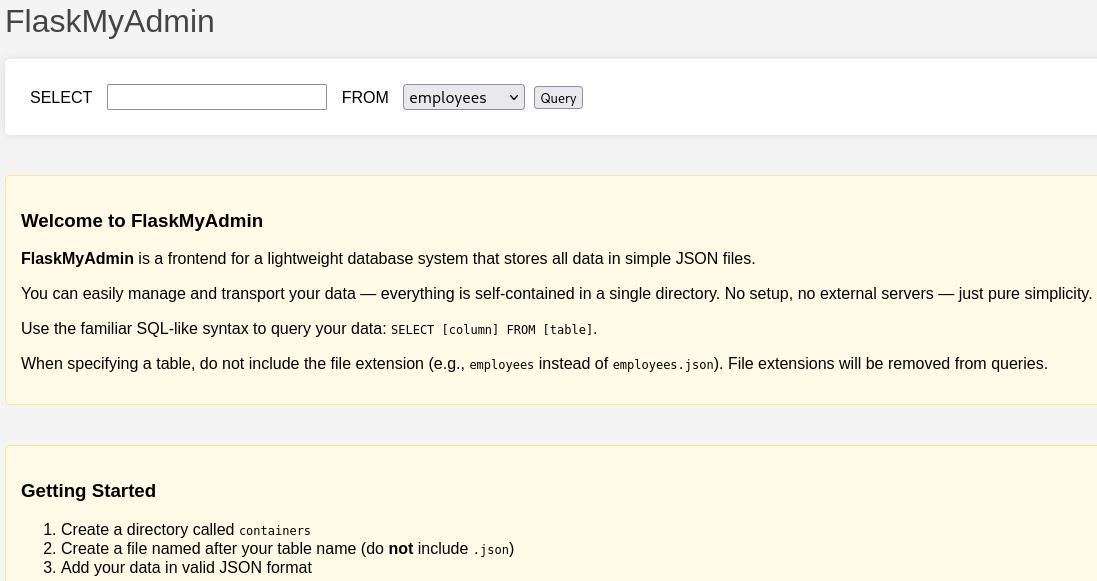Click the 'File extensions will be removed' sentence
Viewport: 1097px width, 581px height.
click(887, 364)
